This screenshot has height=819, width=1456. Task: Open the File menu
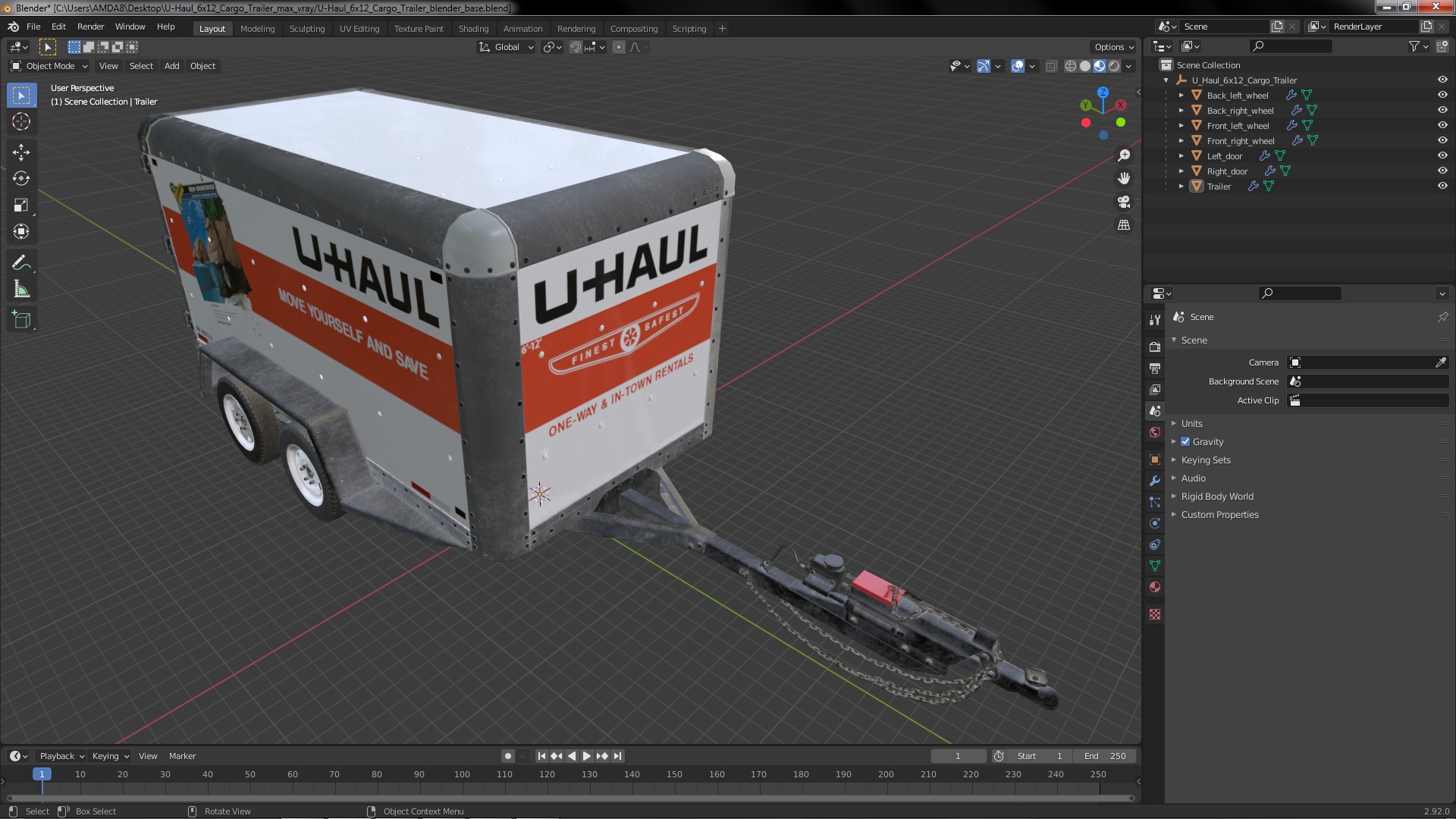(33, 27)
